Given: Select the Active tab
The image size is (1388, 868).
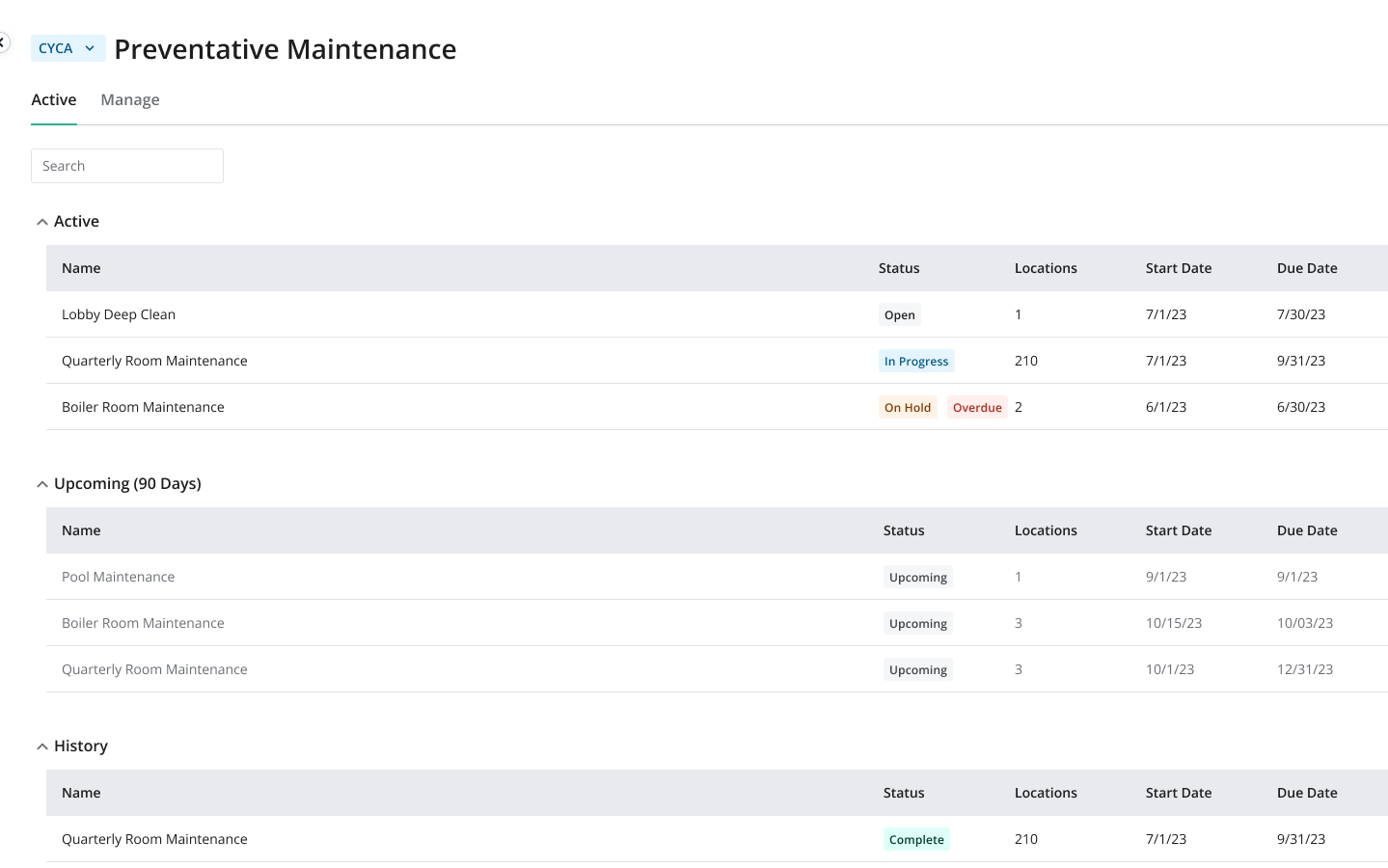Looking at the screenshot, I should point(54,100).
